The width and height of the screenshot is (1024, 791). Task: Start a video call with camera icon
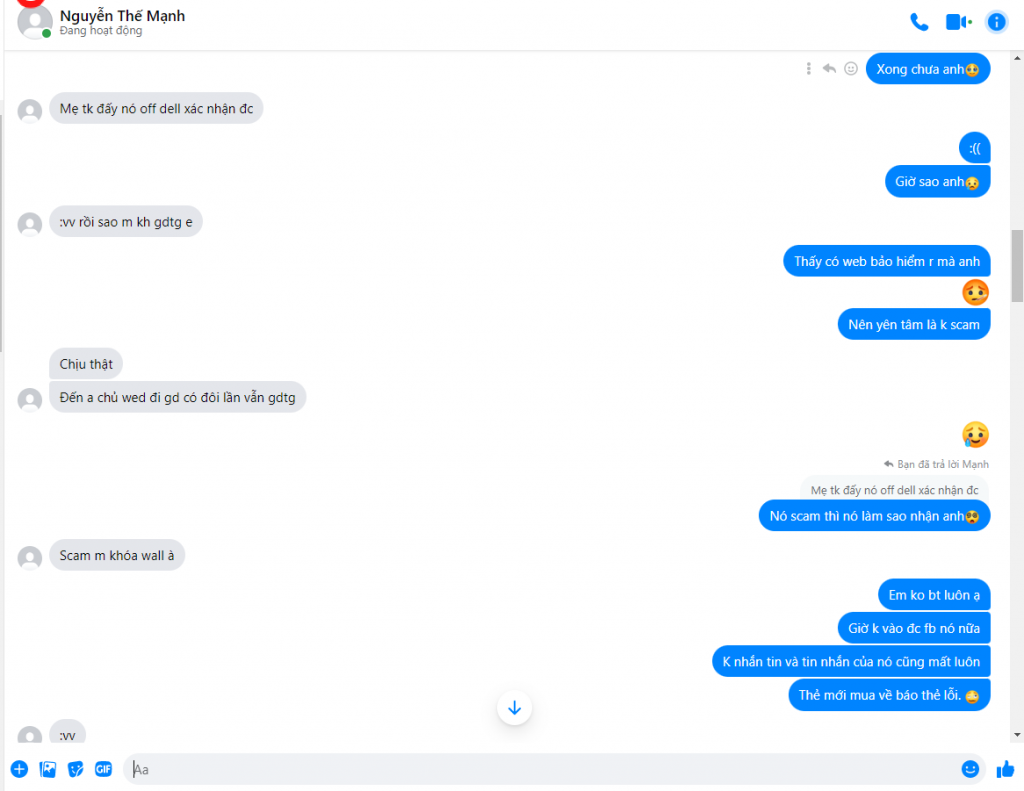(959, 22)
